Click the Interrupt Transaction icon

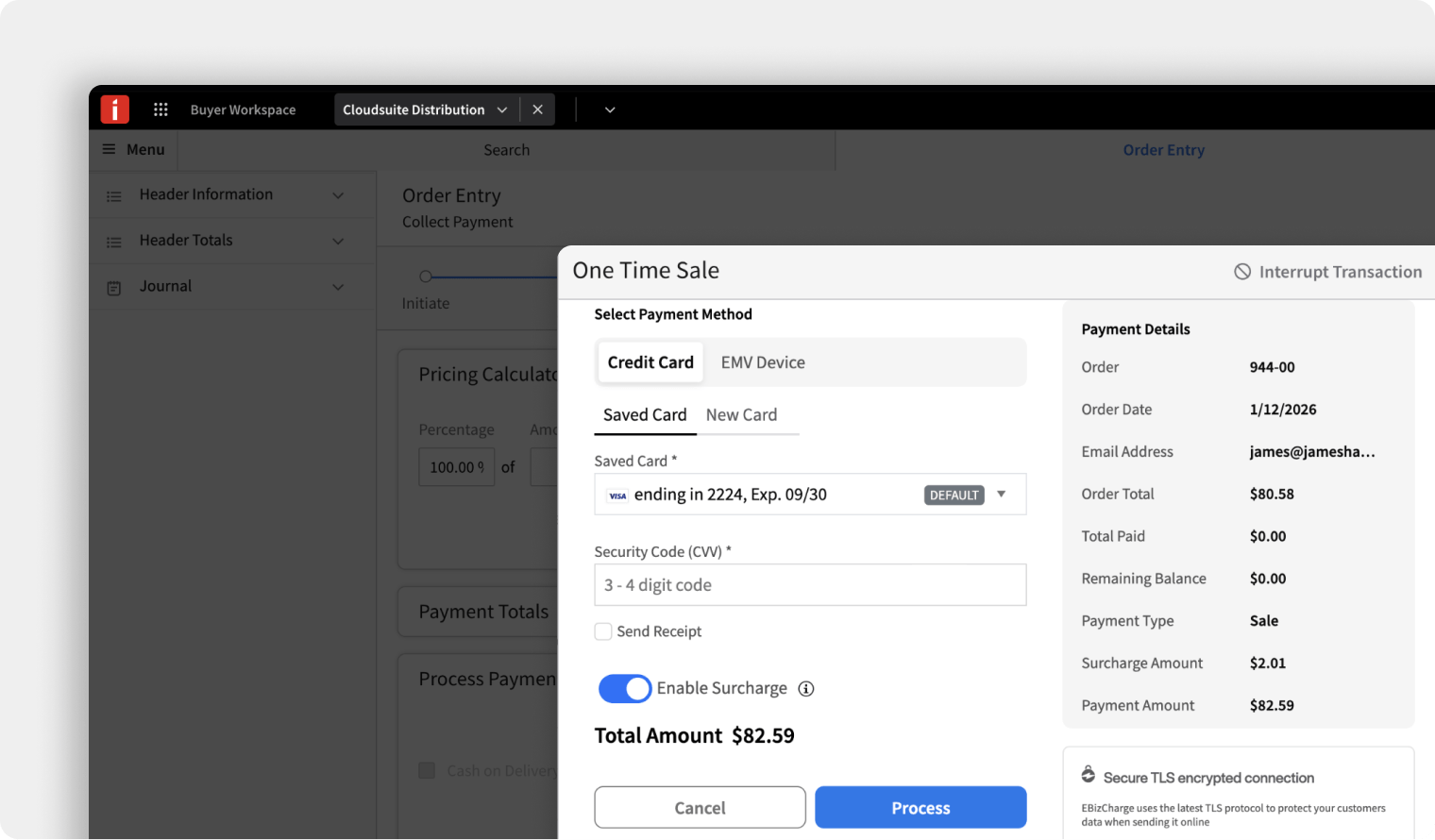(1242, 272)
